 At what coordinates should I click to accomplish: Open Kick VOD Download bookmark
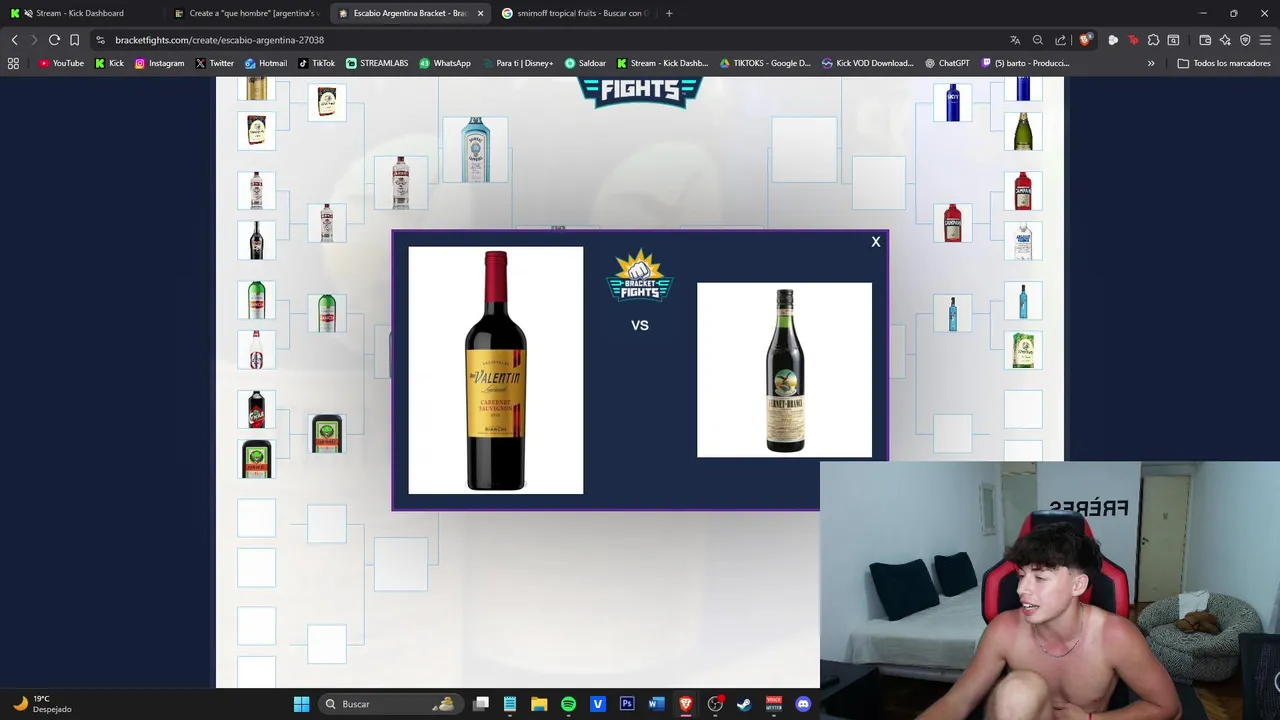click(867, 63)
